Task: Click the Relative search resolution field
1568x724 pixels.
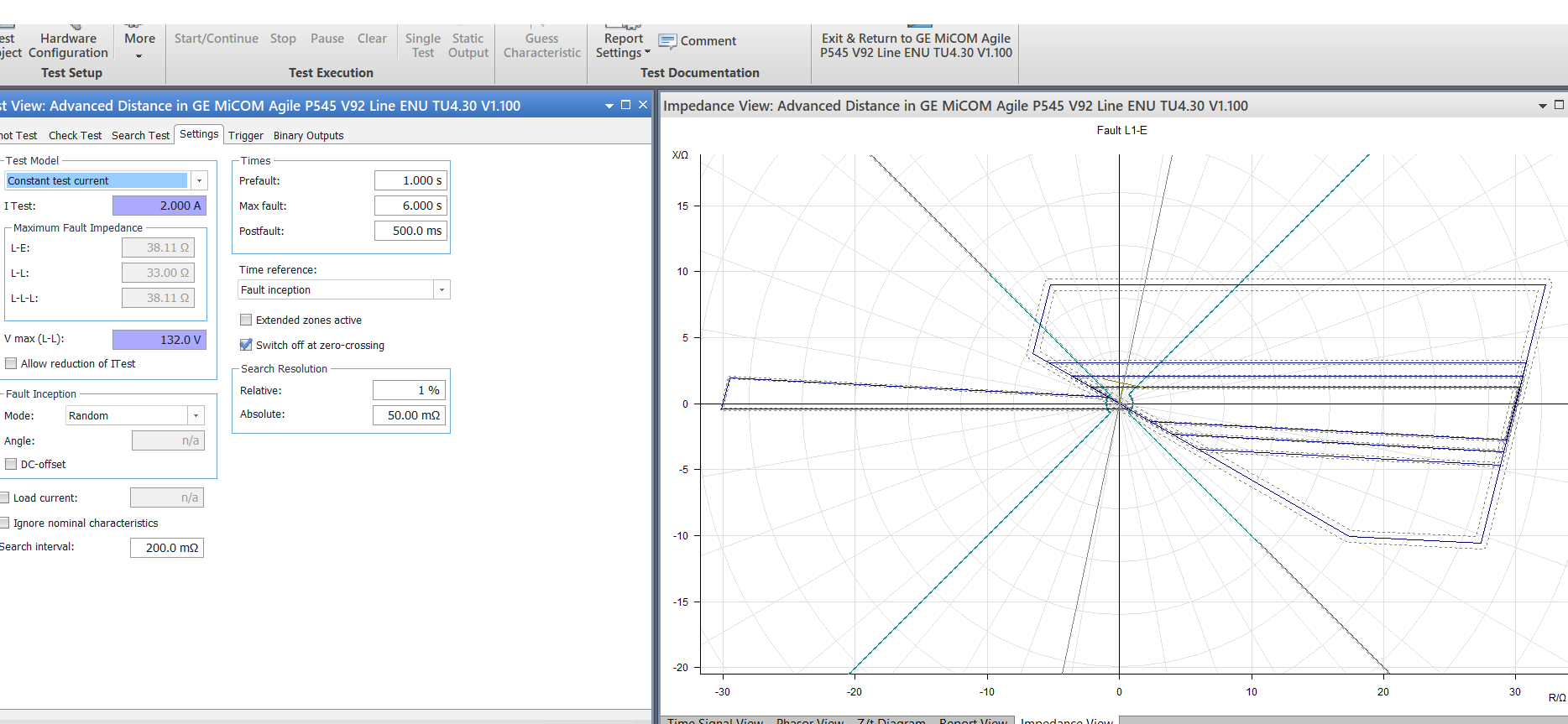Action: coord(410,390)
